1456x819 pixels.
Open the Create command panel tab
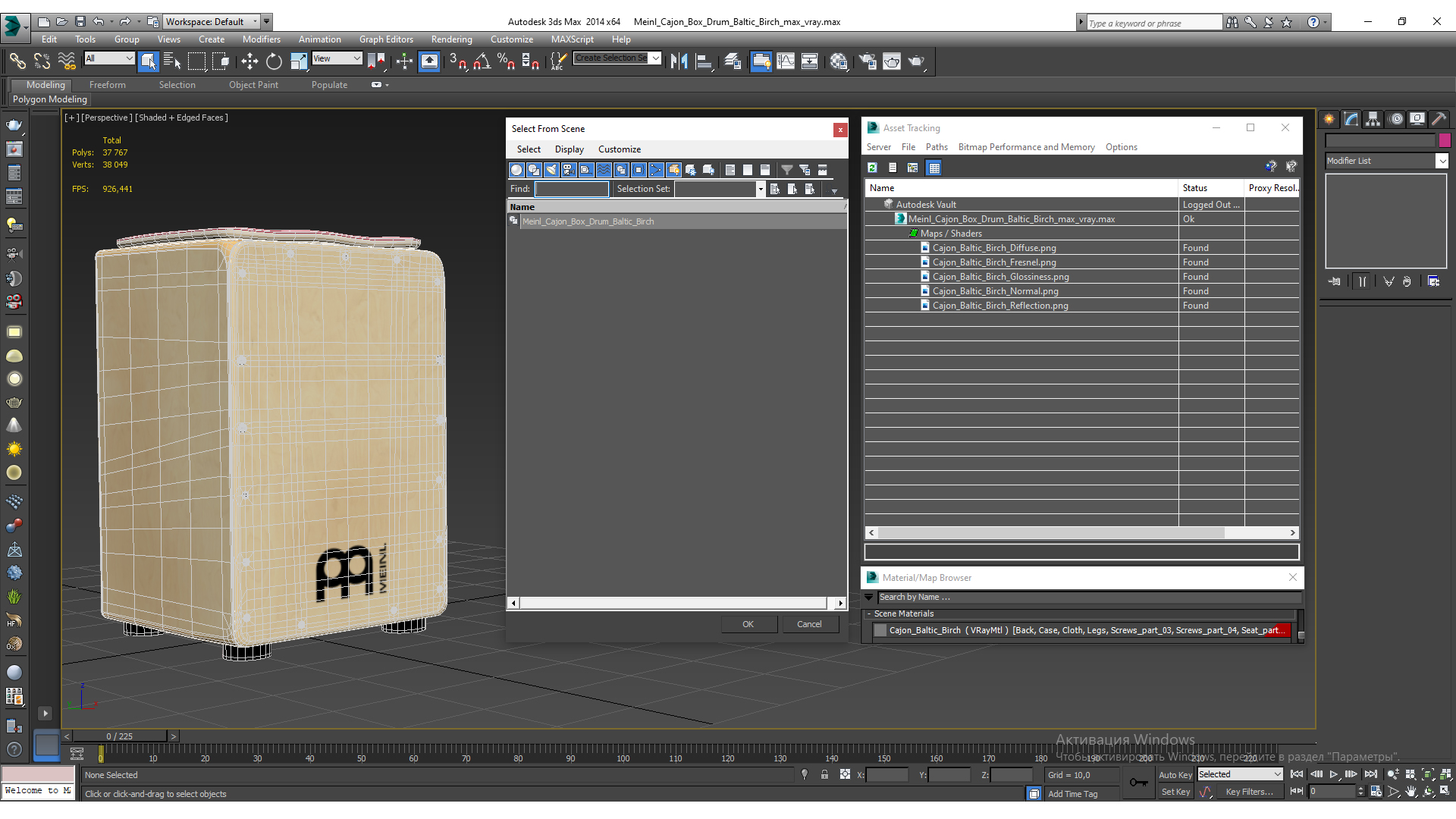pos(1329,119)
